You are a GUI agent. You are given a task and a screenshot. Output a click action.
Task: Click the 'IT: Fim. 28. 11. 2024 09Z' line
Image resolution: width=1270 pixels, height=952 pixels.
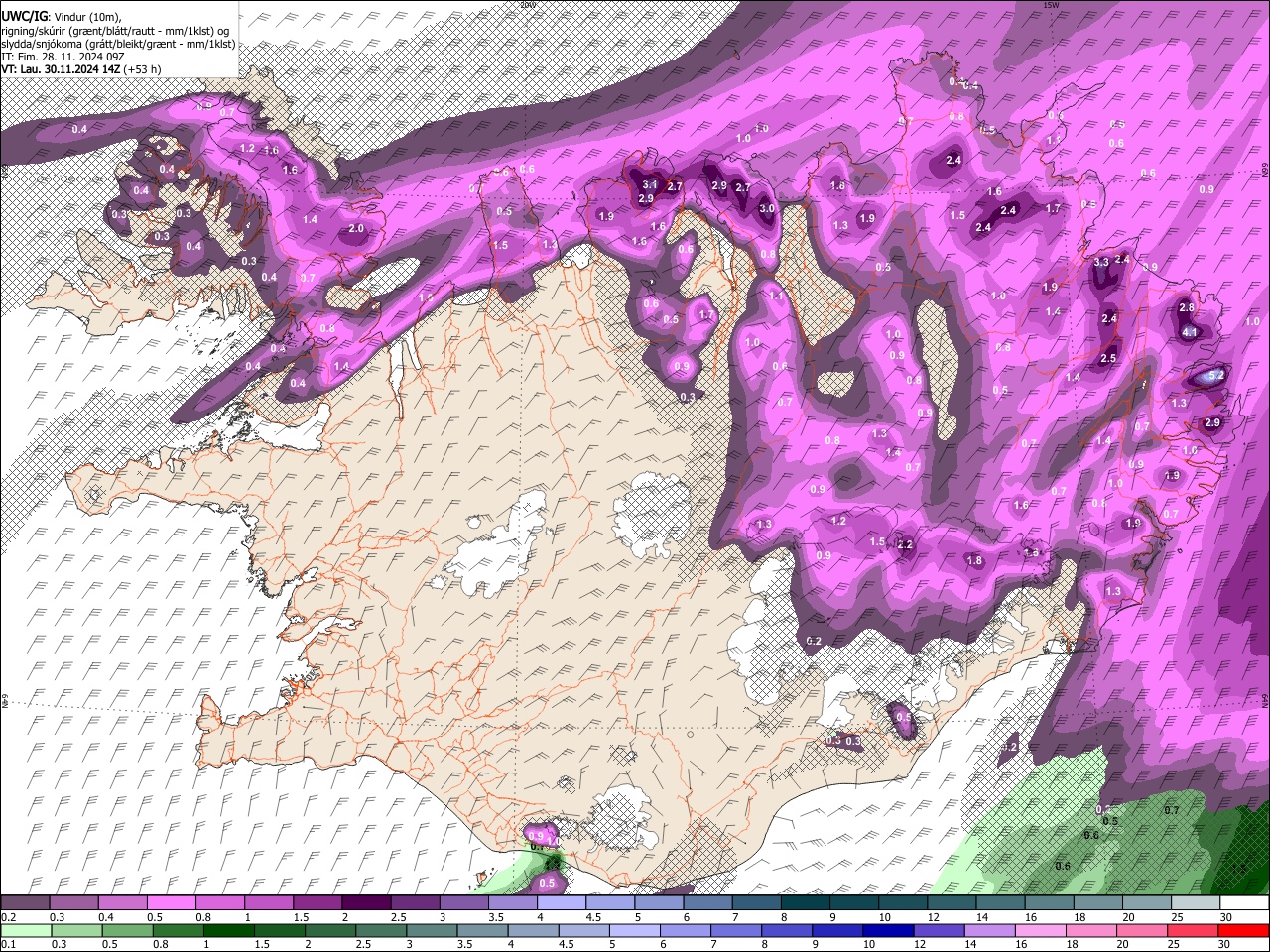click(x=63, y=57)
